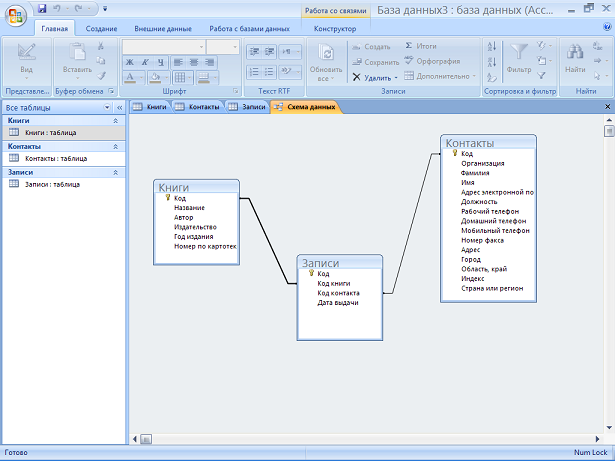The image size is (615, 461).
Task: Select Код книги field in Записи
Action: point(334,283)
